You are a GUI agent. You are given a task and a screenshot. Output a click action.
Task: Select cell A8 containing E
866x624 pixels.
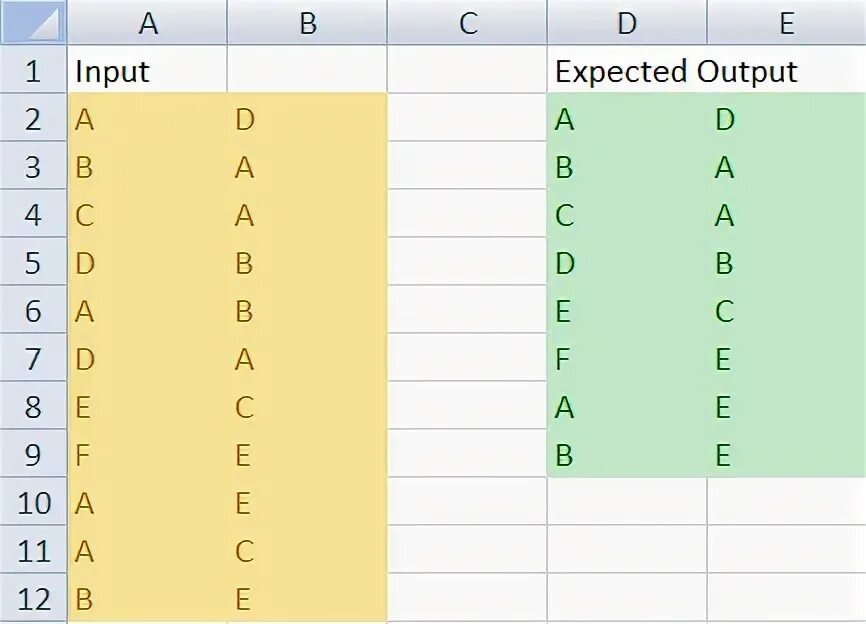(x=147, y=406)
